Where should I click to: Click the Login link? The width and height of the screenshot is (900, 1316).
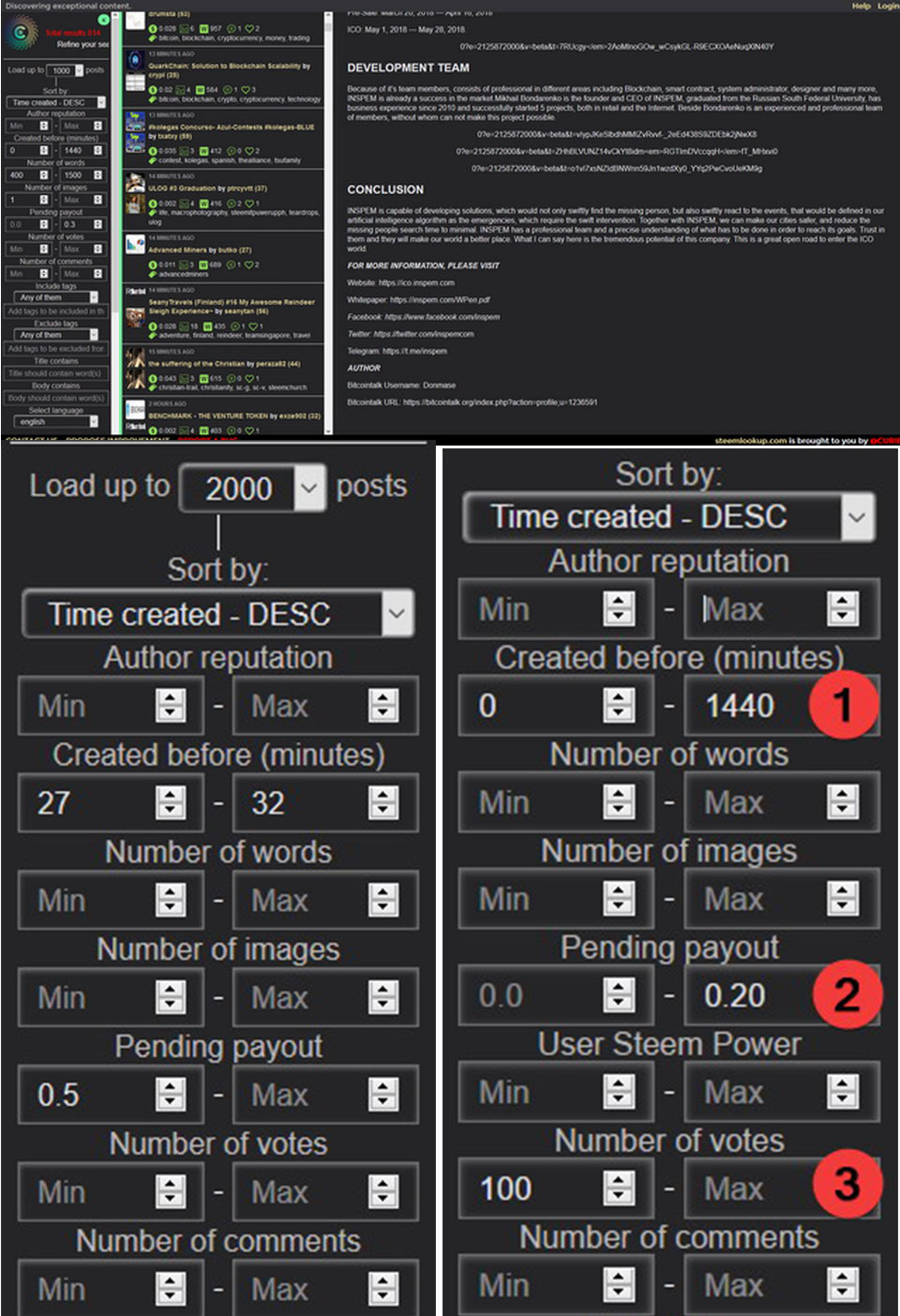(887, 6)
